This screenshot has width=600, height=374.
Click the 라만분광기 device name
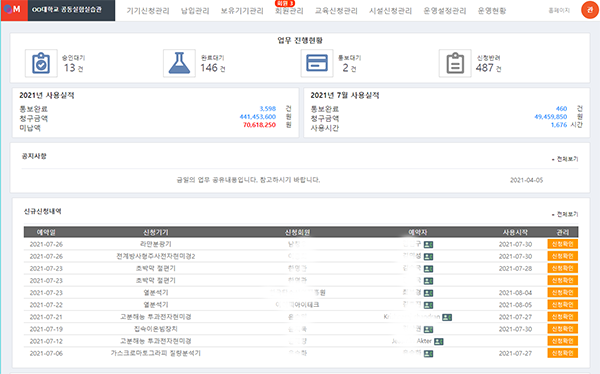(x=156, y=244)
